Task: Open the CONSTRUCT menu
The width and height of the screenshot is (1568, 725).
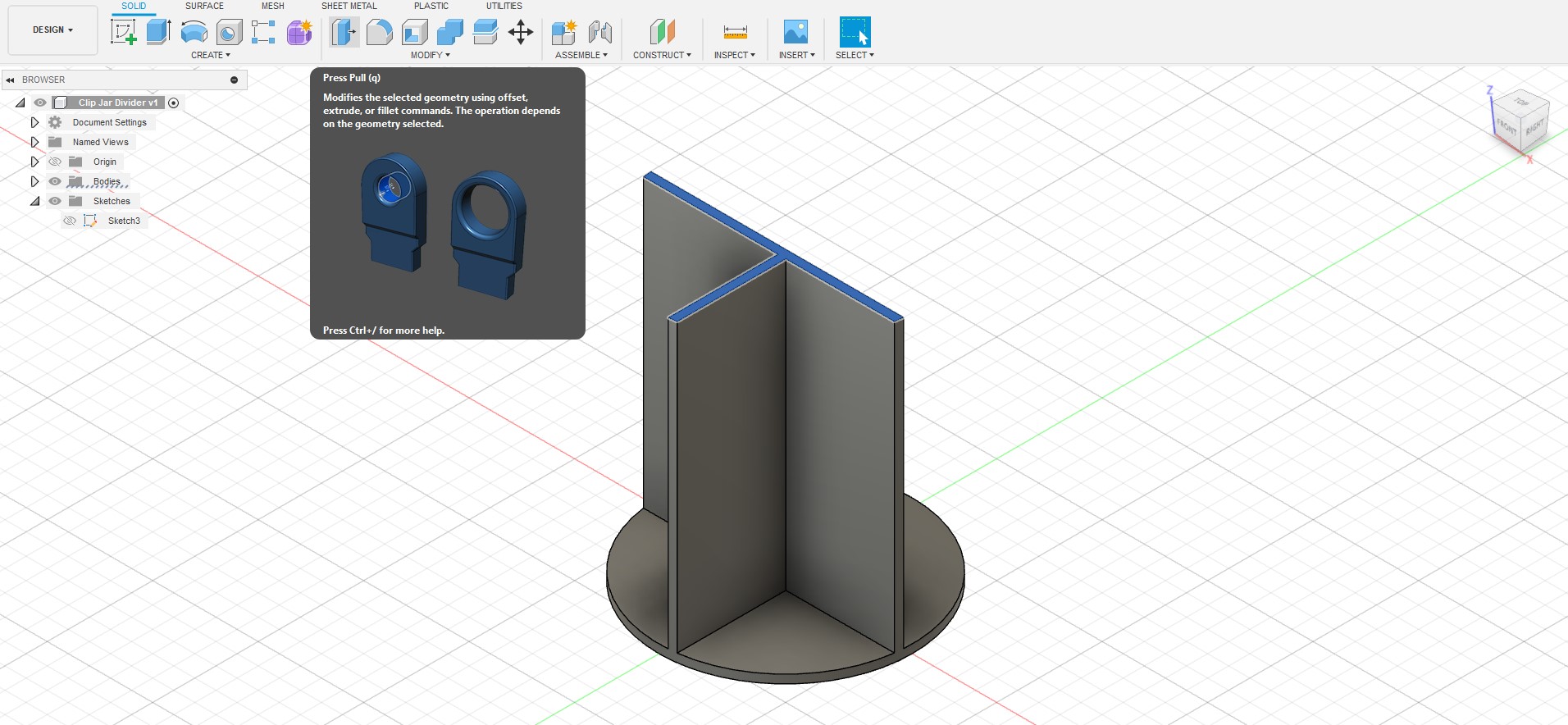Action: click(661, 55)
